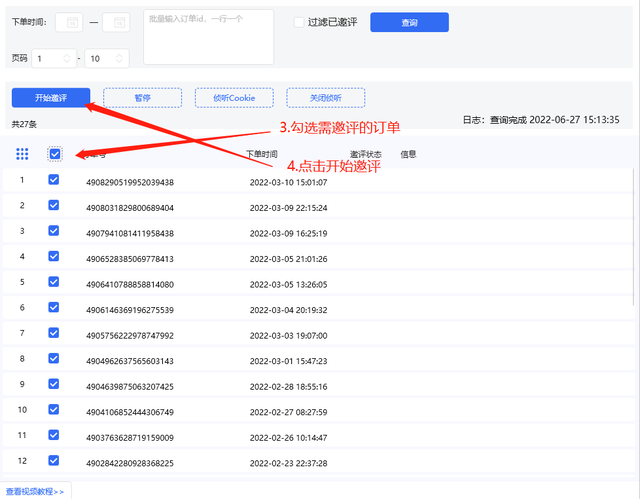Select order time 2022-03-09 16:25:19

coord(289,233)
